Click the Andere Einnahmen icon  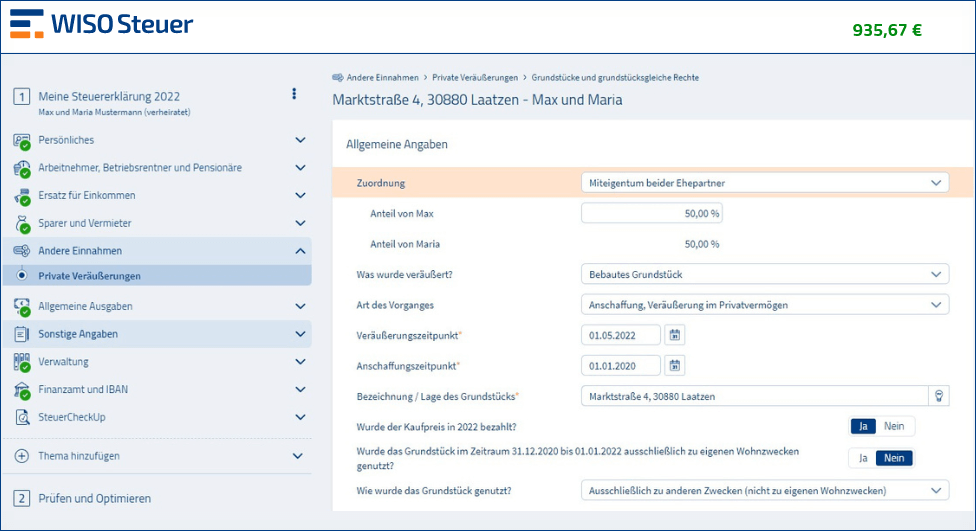pyautogui.click(x=22, y=251)
